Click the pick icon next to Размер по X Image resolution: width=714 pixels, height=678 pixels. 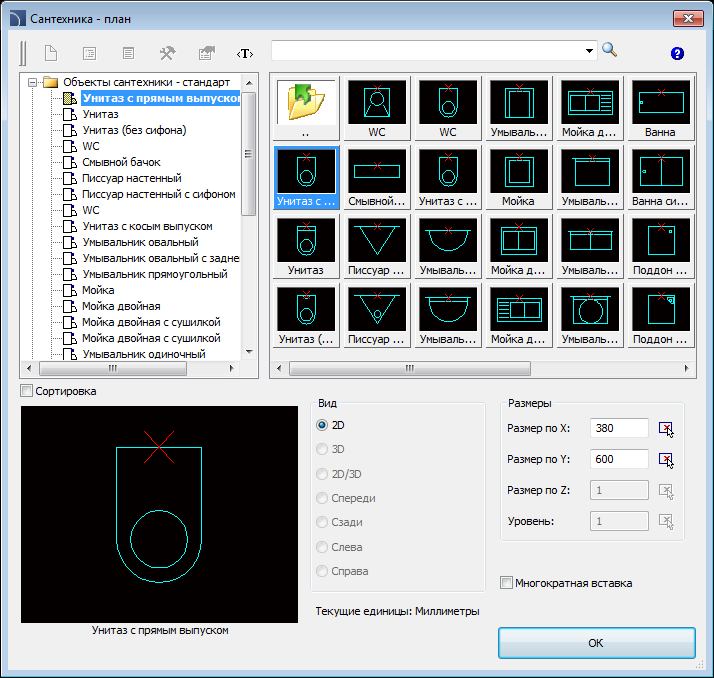666,428
